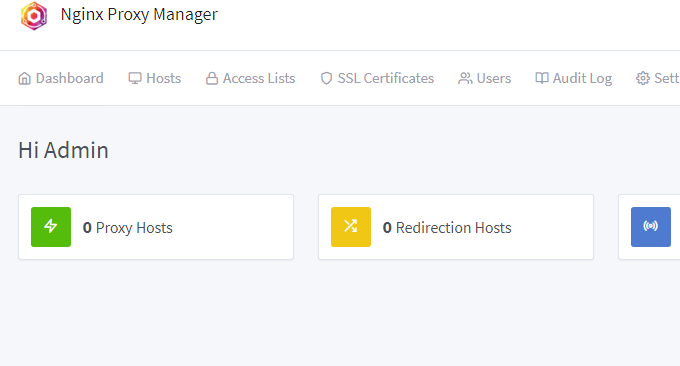680x366 pixels.
Task: Open the Dashboard nav item
Action: [x=61, y=78]
